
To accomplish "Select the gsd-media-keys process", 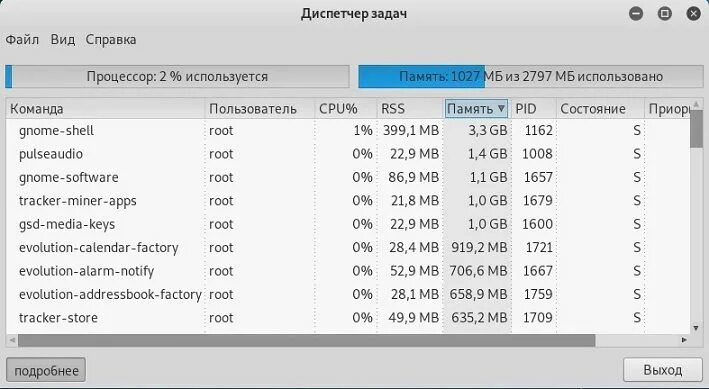I will pyautogui.click(x=348, y=224).
